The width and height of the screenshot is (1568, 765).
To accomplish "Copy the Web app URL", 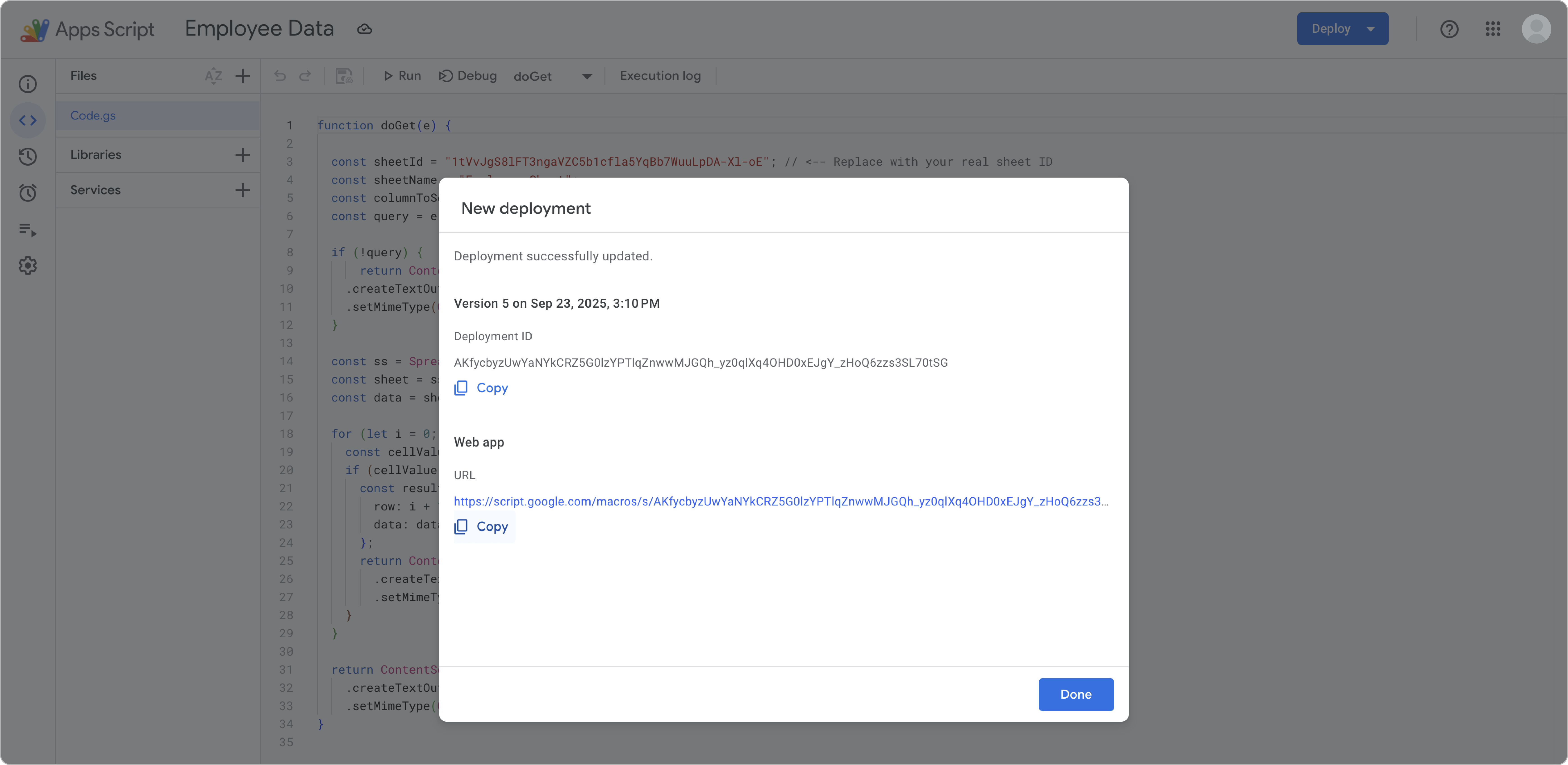I will [481, 527].
